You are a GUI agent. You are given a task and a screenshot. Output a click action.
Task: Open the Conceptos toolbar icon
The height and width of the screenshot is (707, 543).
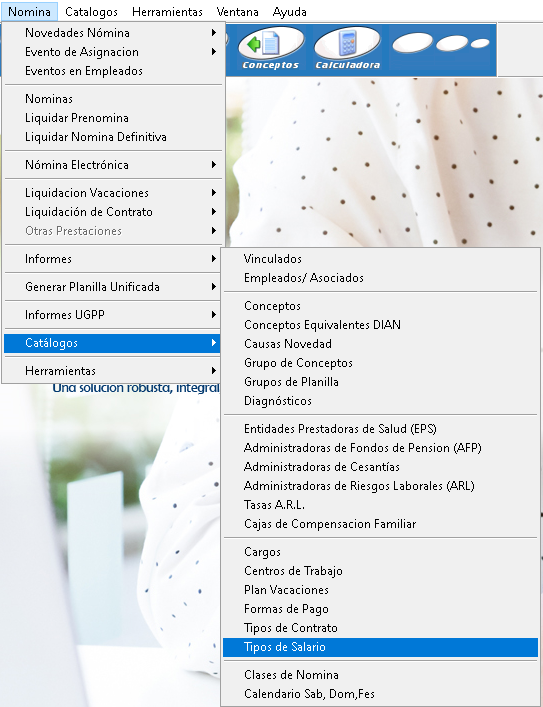pyautogui.click(x=271, y=49)
